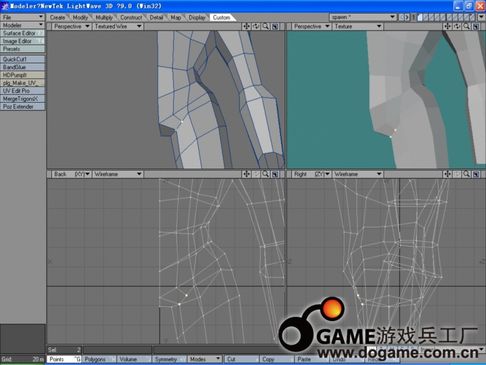This screenshot has width=486, height=365.
Task: Open the current object dropdown
Action: [363, 17]
